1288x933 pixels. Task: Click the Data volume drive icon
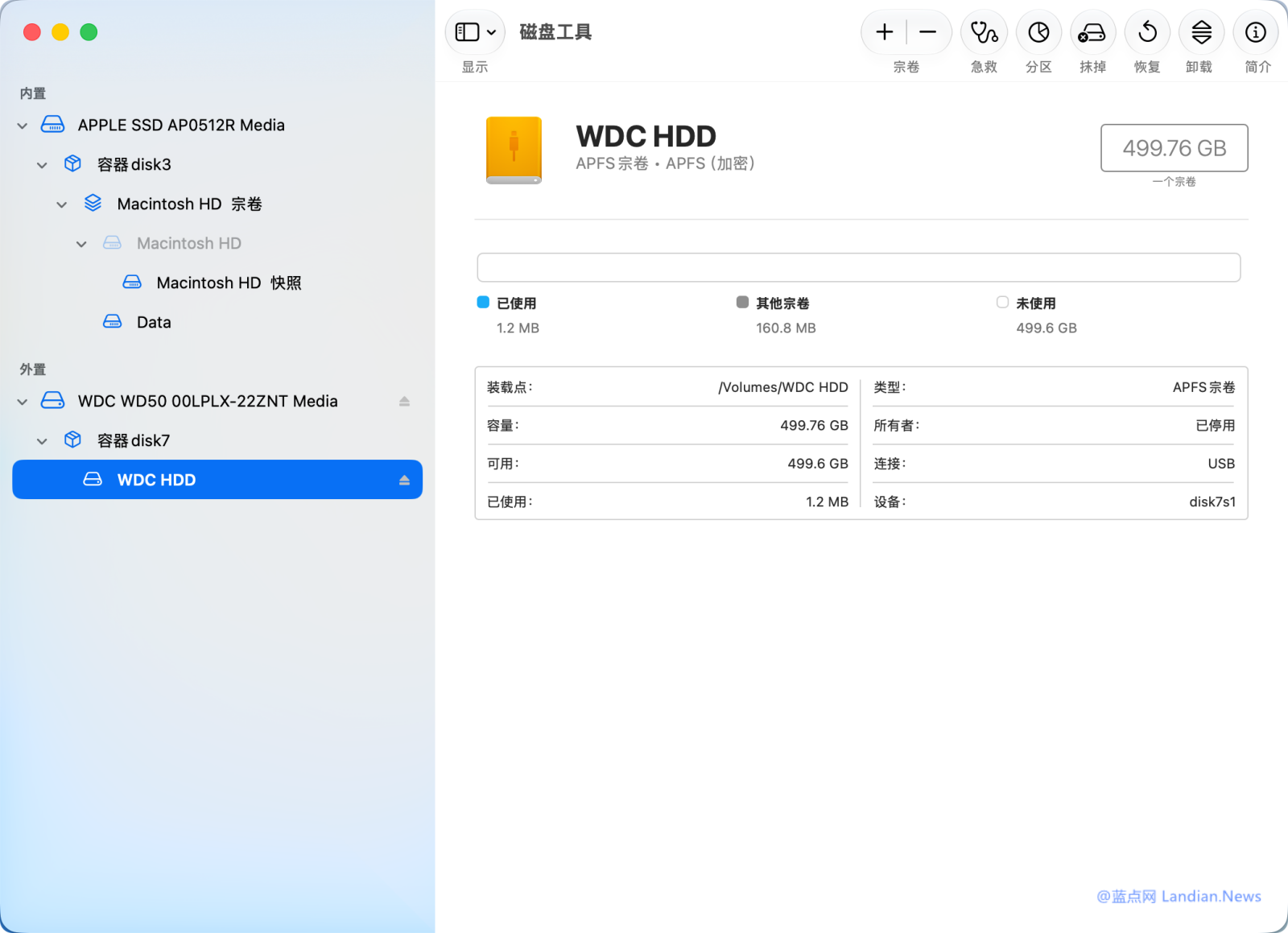pyautogui.click(x=113, y=322)
